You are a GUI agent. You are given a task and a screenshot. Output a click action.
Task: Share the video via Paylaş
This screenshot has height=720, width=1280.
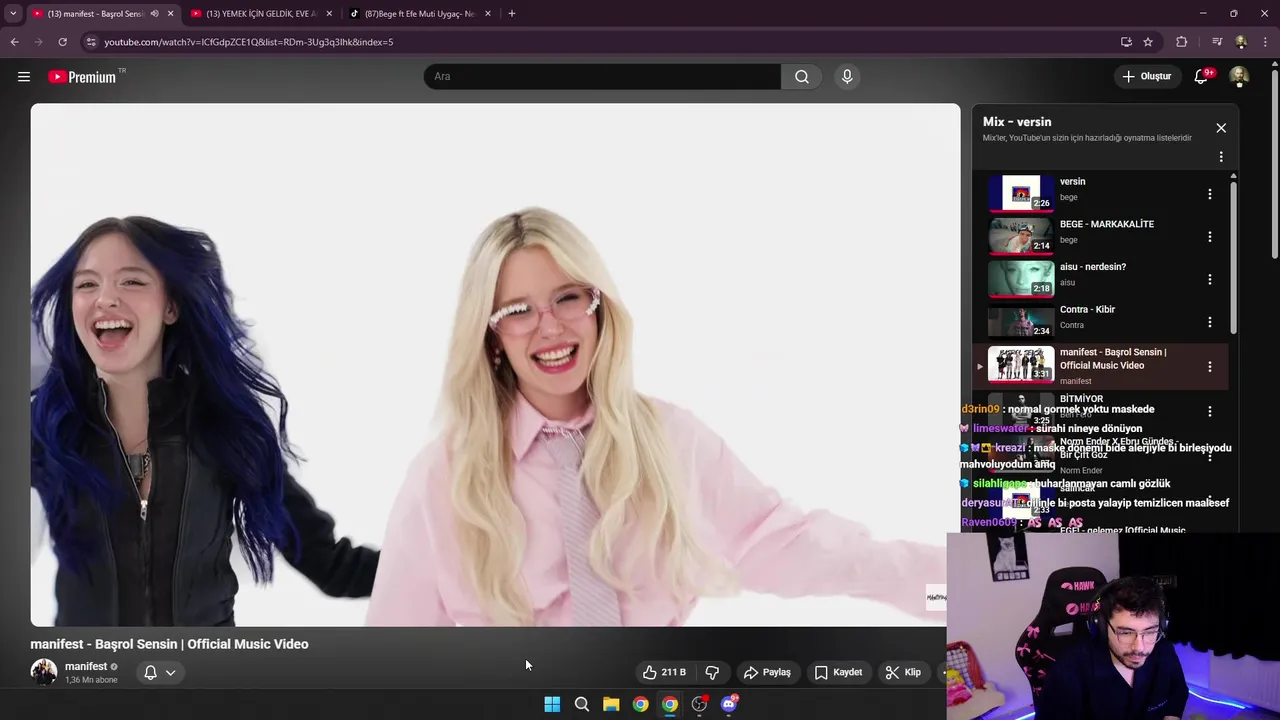coord(767,672)
